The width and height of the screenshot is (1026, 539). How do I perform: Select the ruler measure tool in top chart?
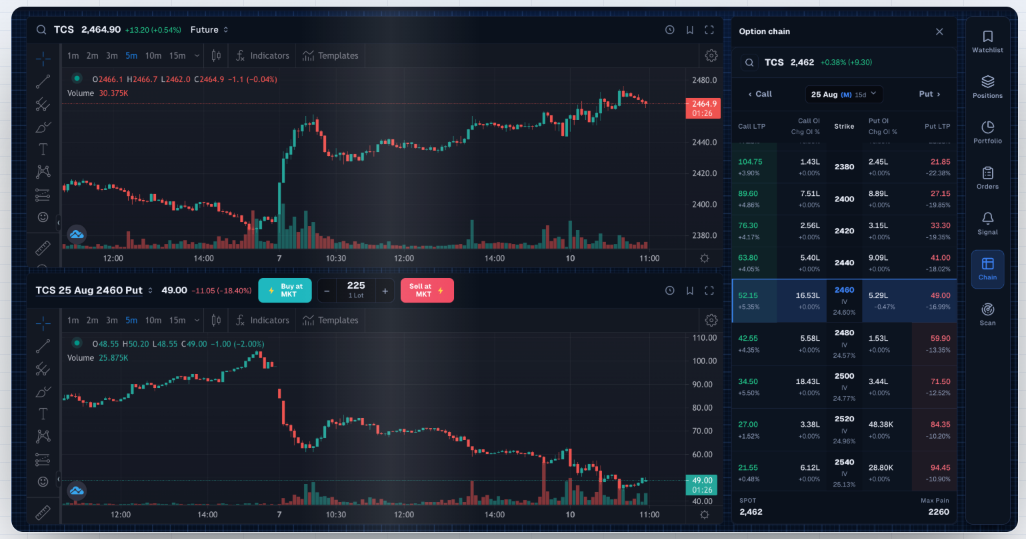tap(43, 248)
